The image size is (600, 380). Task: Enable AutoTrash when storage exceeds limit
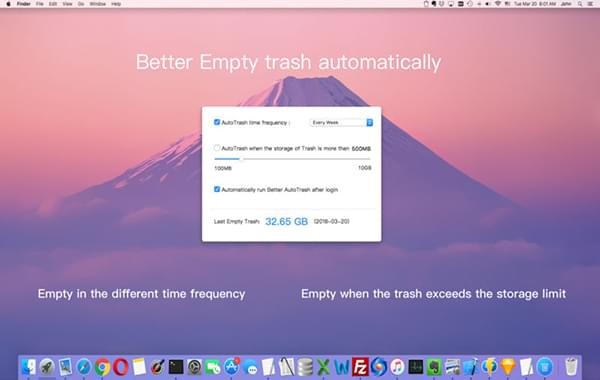pos(217,148)
